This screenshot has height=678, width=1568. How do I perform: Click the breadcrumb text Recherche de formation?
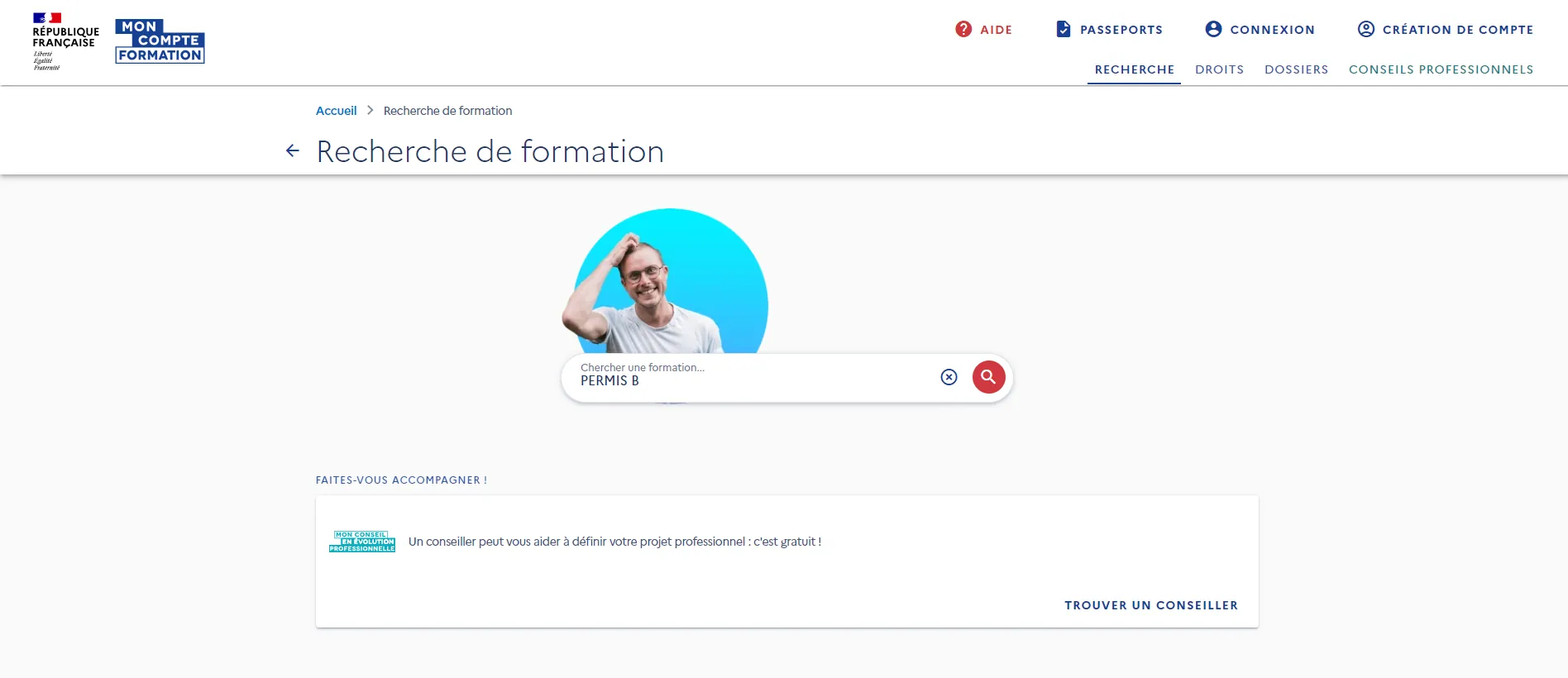pos(447,111)
